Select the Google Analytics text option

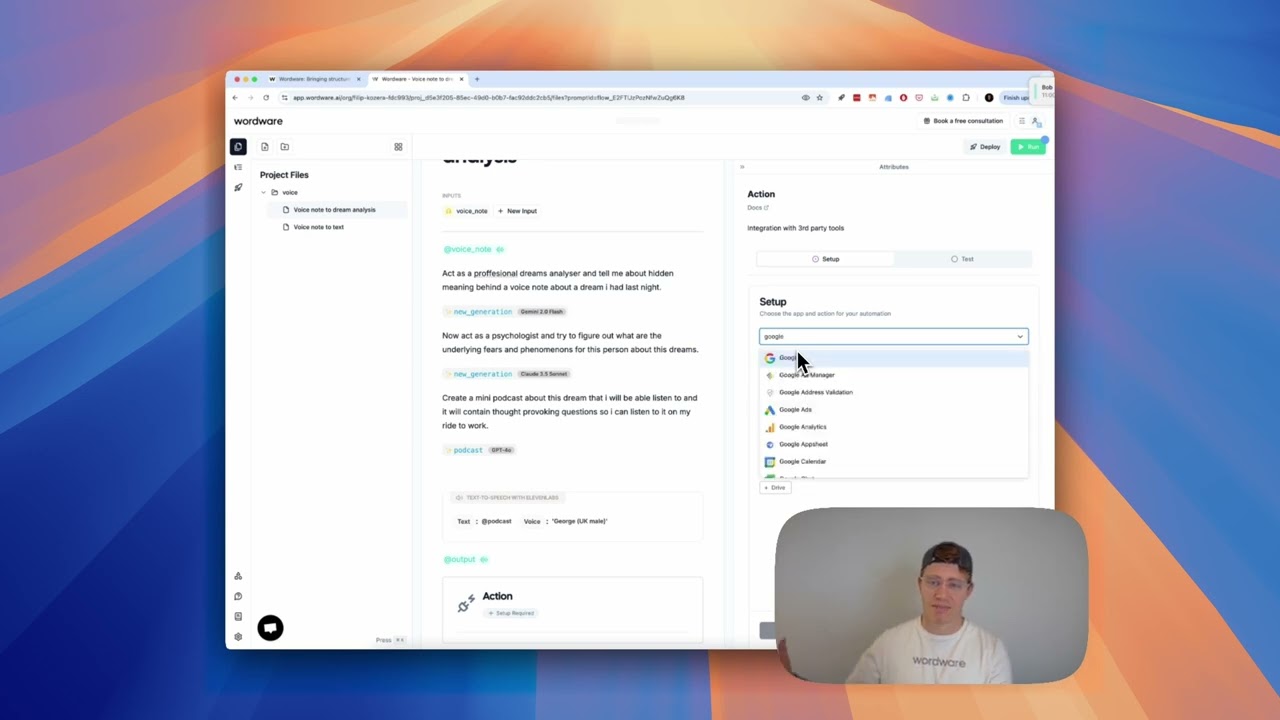point(802,427)
